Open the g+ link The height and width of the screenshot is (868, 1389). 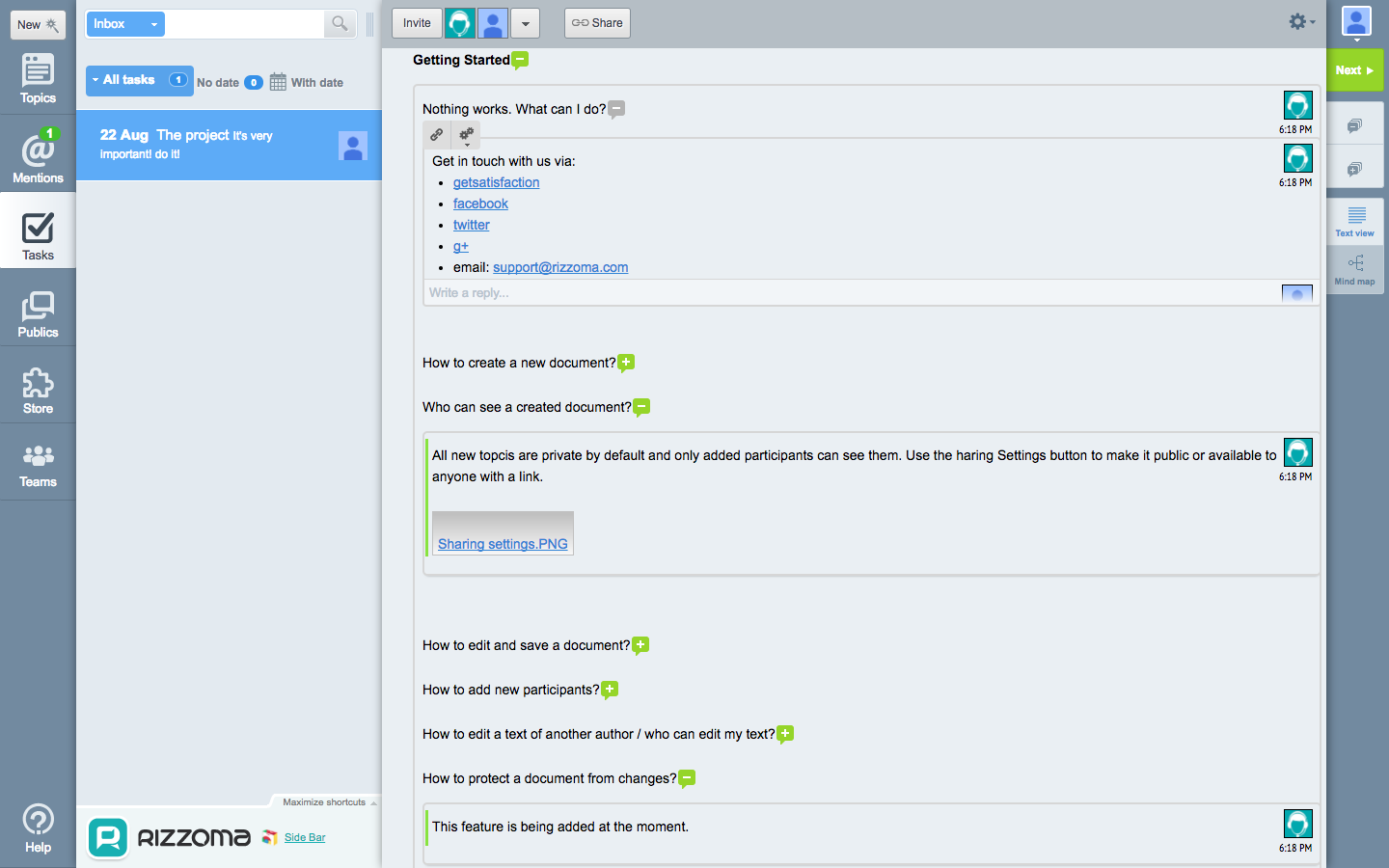[461, 246]
